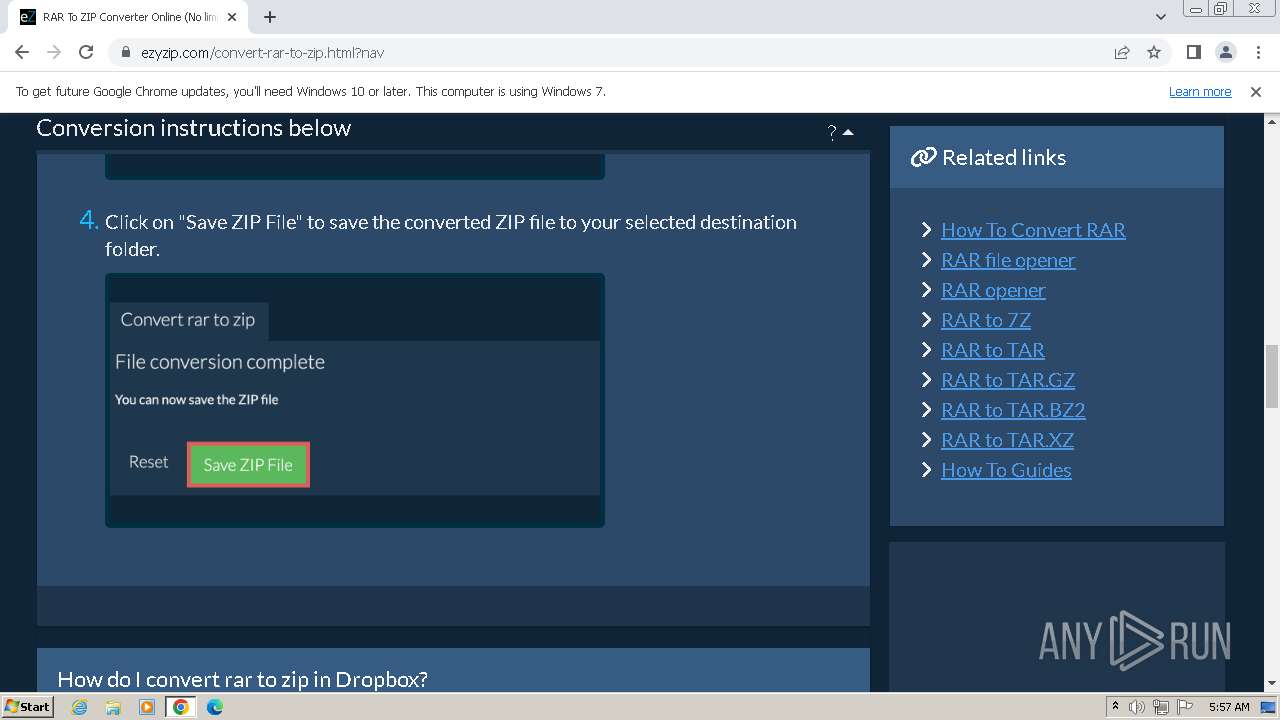The image size is (1280, 720).
Task: Open File Explorer from taskbar
Action: tap(113, 707)
